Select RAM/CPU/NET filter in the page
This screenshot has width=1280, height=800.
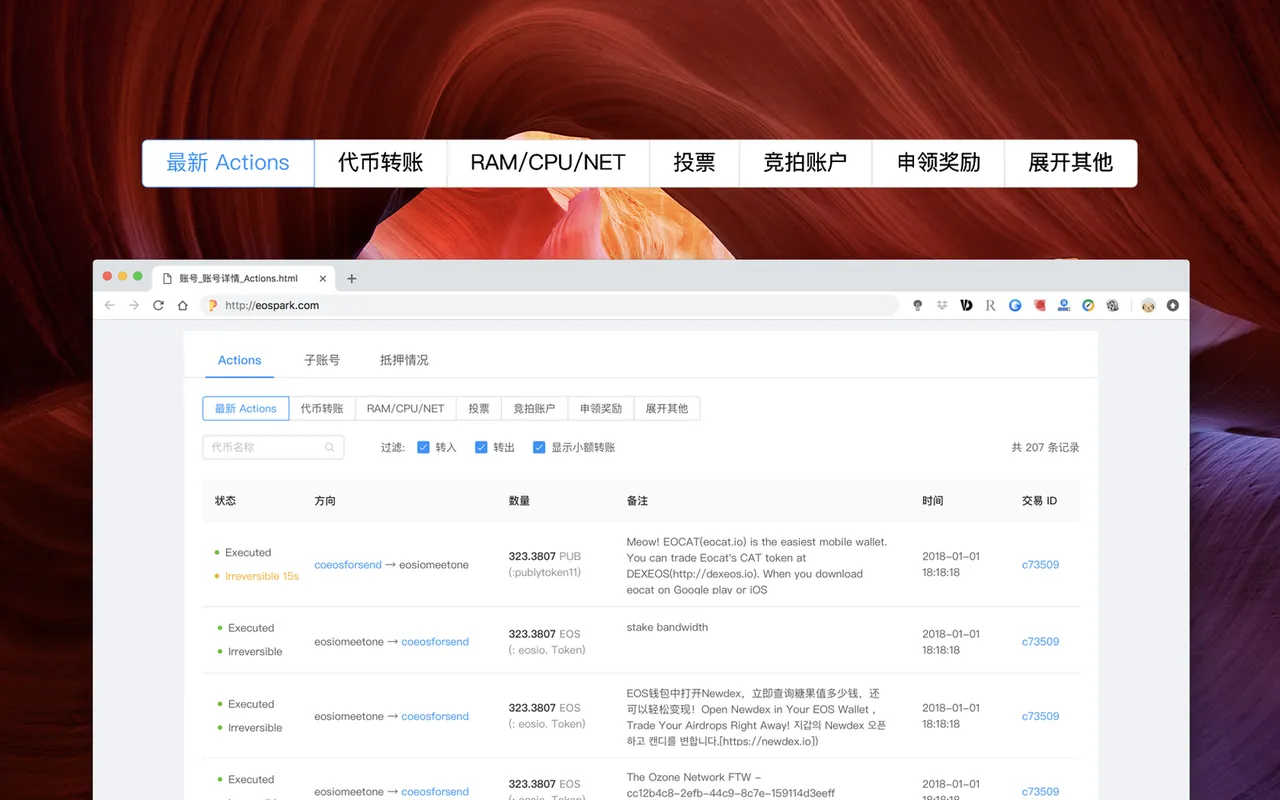[405, 408]
